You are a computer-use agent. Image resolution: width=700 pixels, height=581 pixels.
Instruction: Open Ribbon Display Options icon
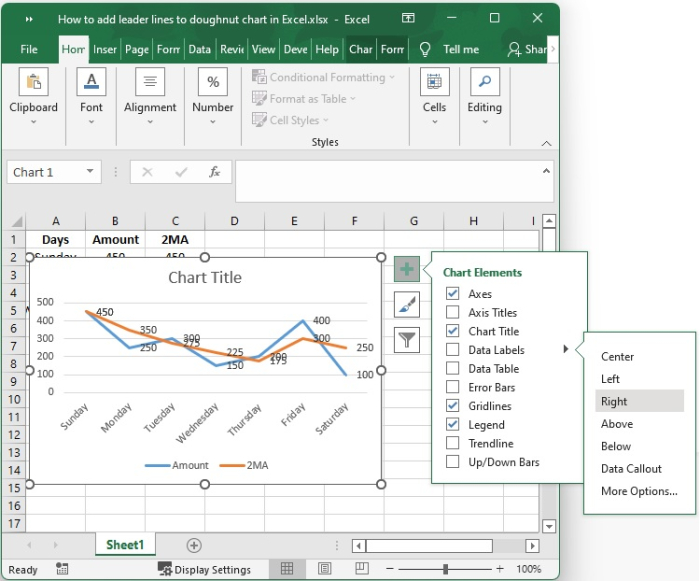pyautogui.click(x=408, y=18)
